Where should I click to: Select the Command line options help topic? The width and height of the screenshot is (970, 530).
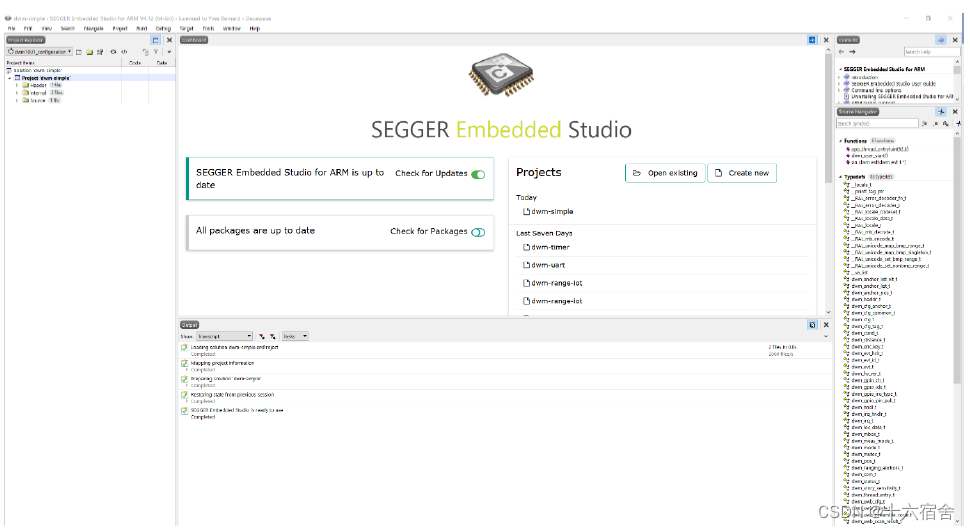tap(876, 90)
